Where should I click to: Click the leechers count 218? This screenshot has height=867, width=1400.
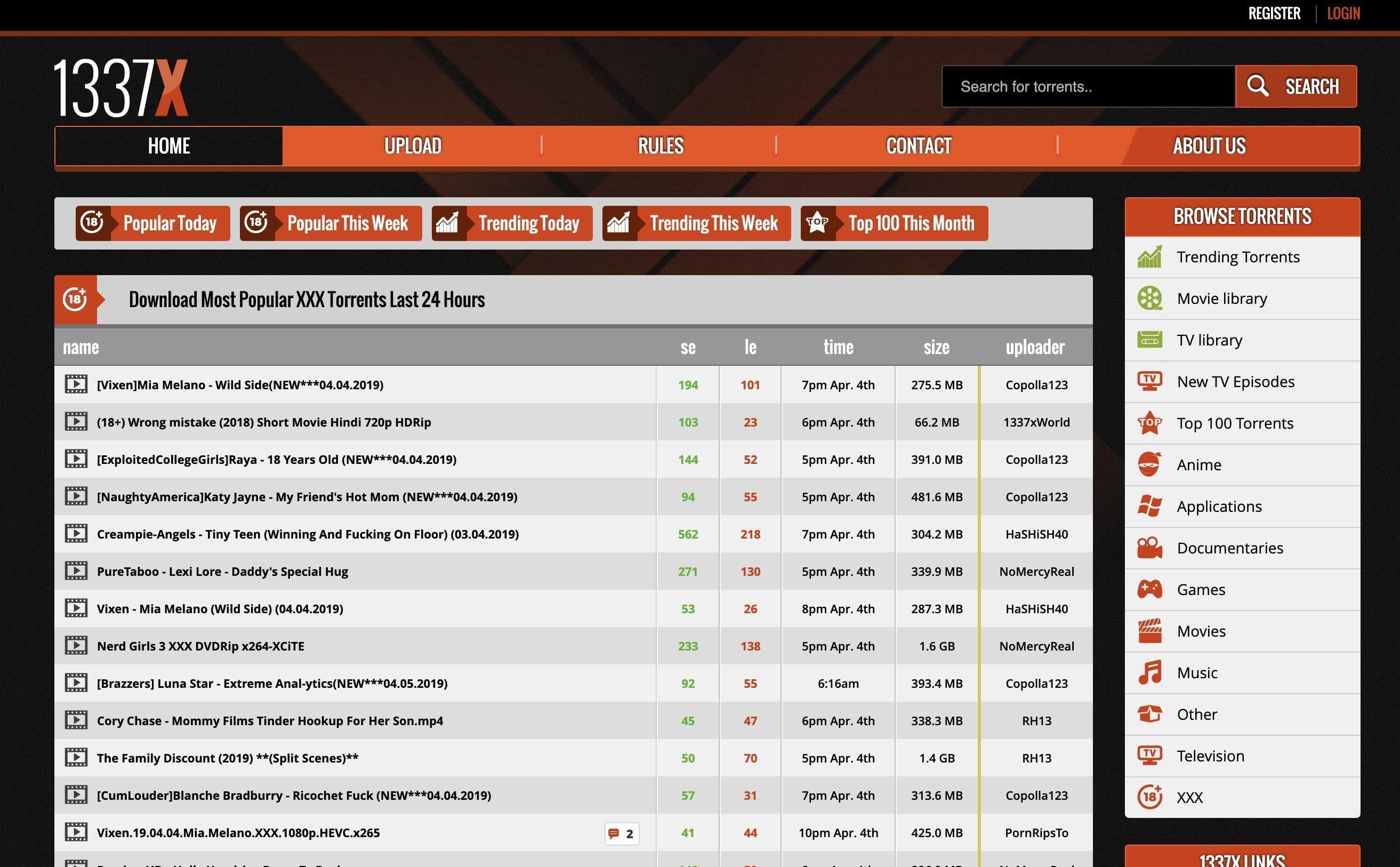click(x=750, y=534)
